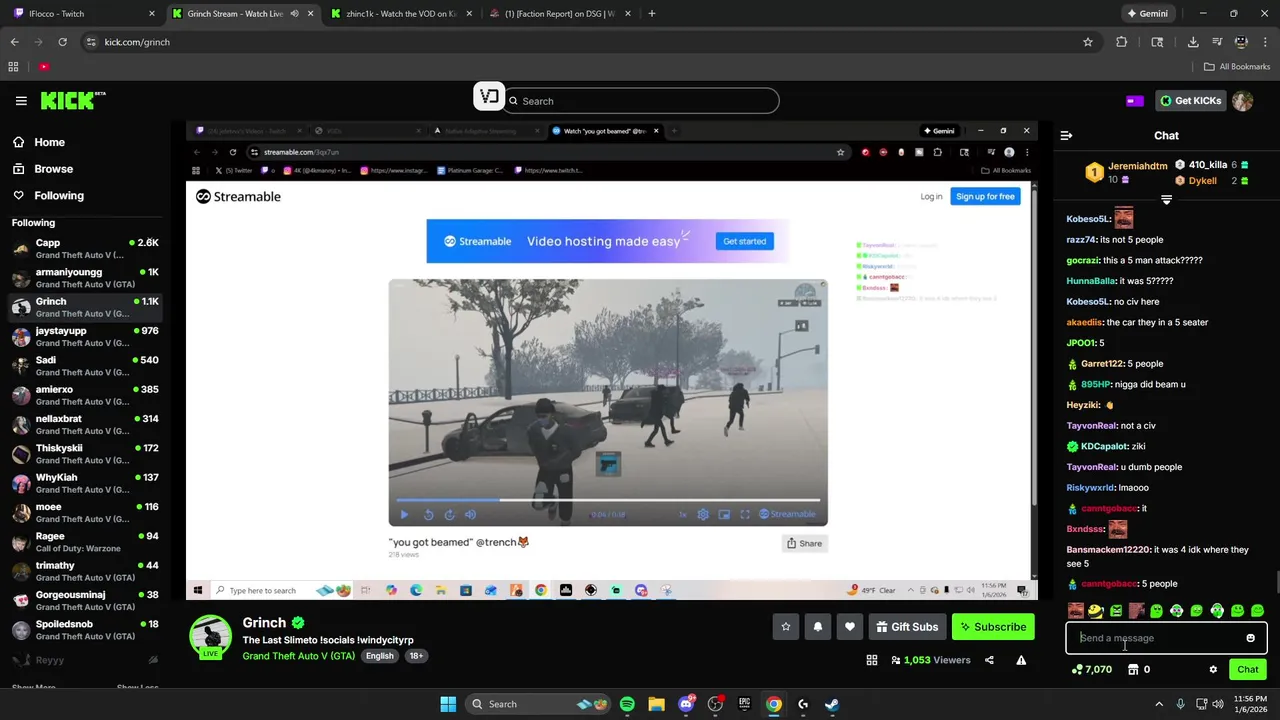This screenshot has height=720, width=1280.
Task: Click Jeremiahdtm top gifter name
Action: tap(1138, 166)
